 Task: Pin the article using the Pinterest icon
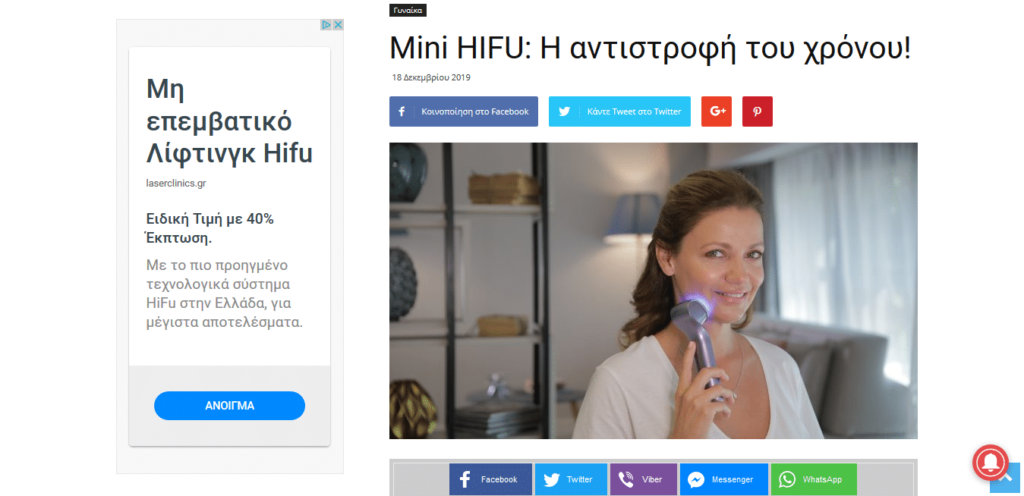[757, 112]
